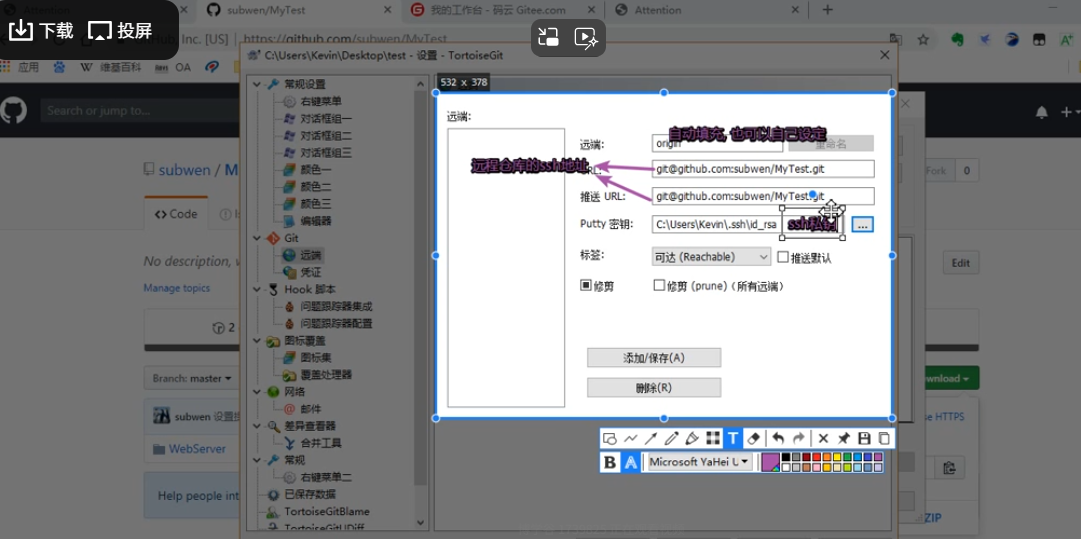
Task: Pick the black color swatch
Action: coord(785,457)
